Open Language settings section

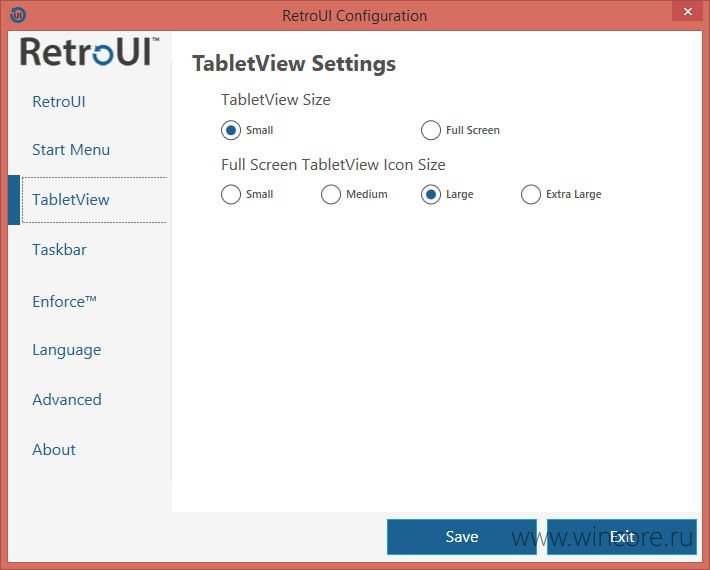pos(67,350)
